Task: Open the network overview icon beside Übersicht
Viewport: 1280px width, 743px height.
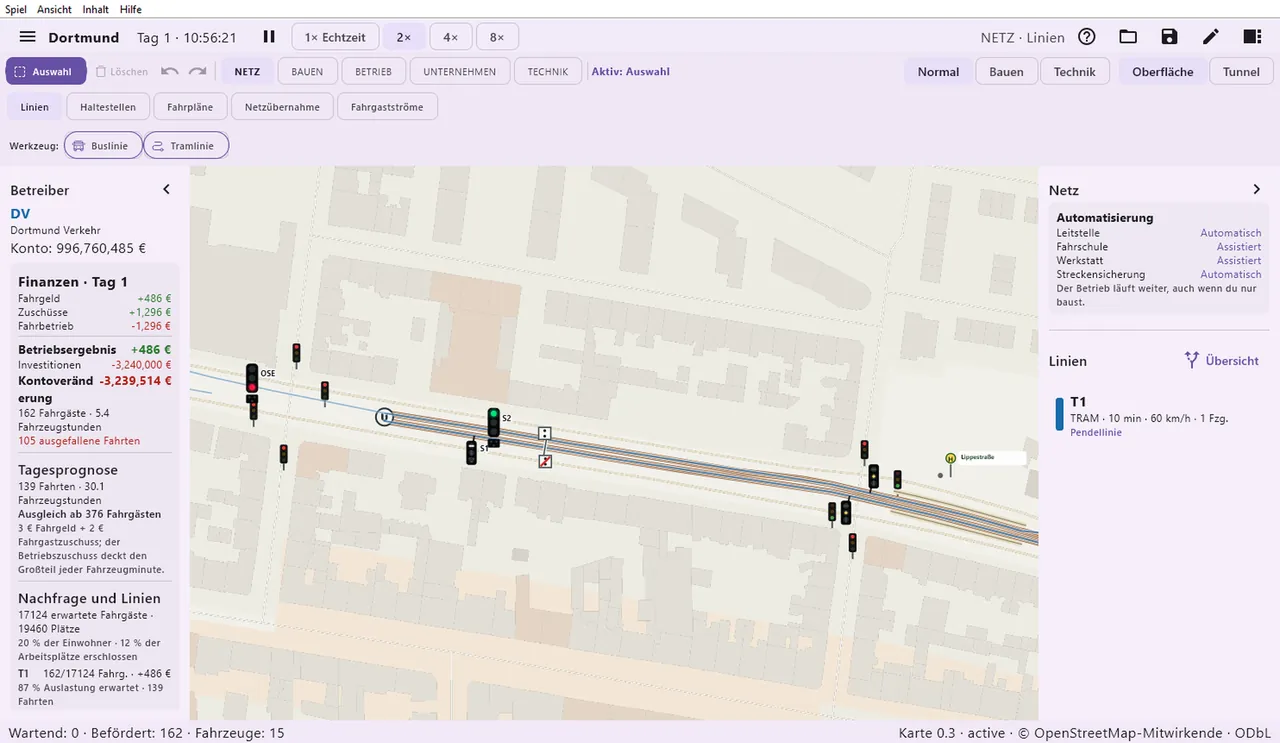Action: click(x=1191, y=360)
